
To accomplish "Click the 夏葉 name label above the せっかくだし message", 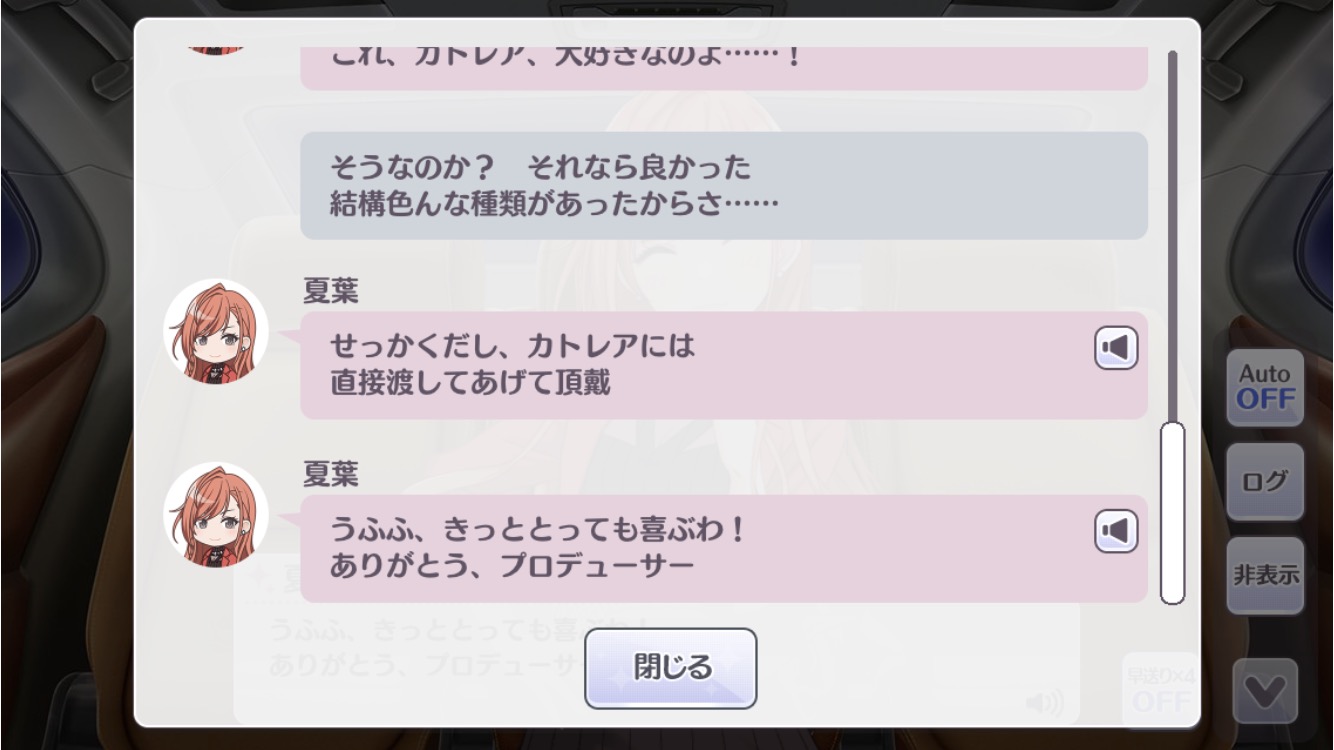I will [x=331, y=292].
